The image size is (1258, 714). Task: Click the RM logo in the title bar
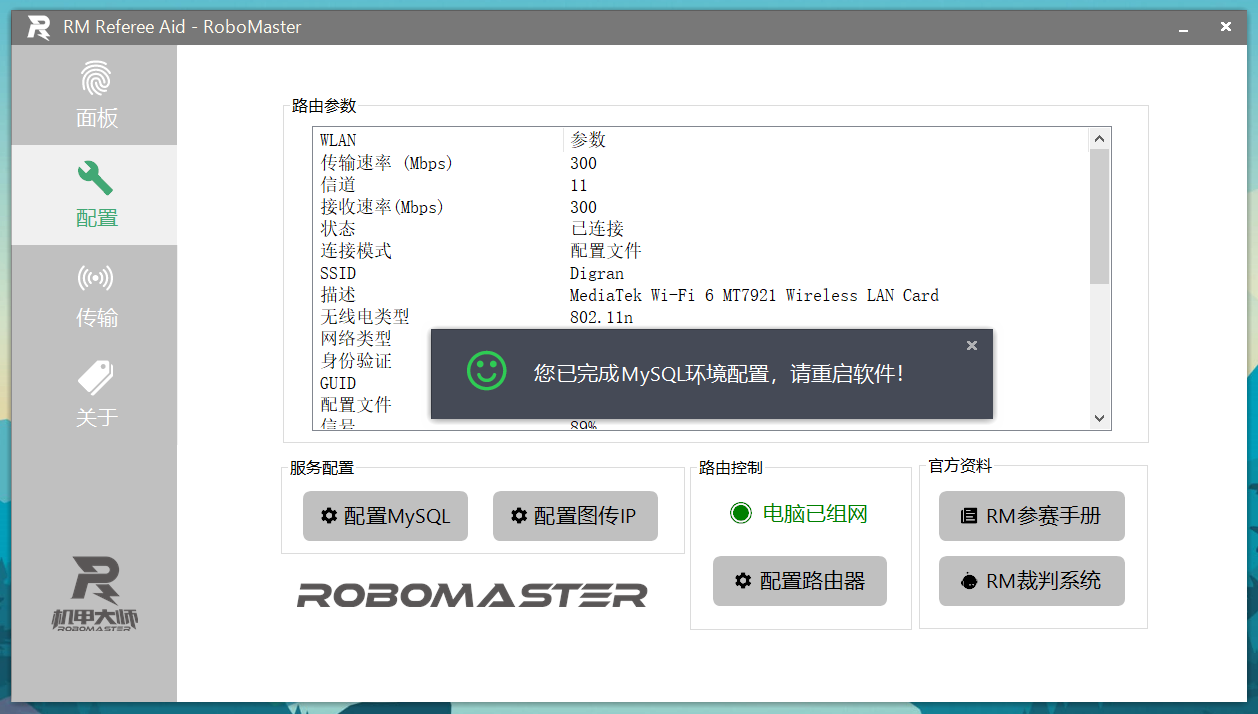36,26
